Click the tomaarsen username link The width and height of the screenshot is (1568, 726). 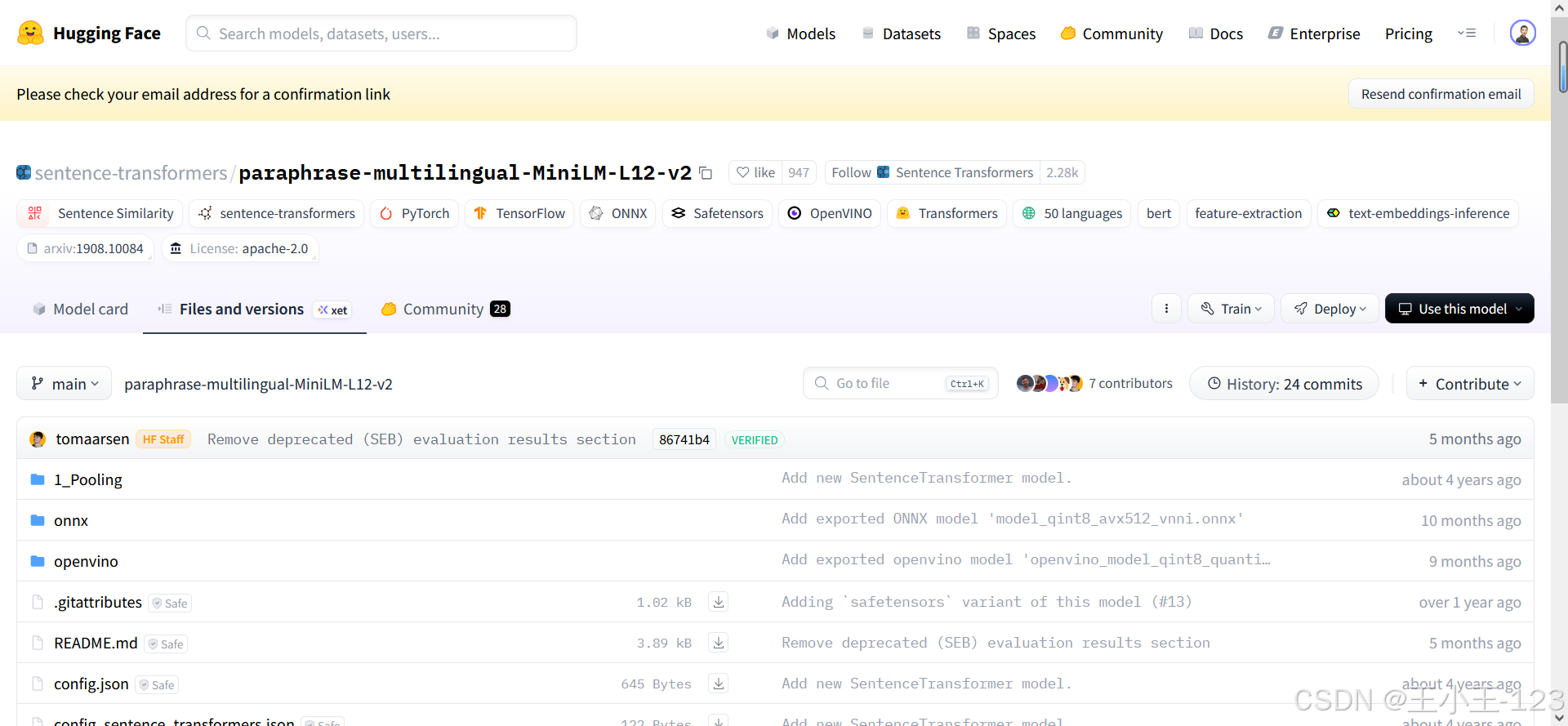click(x=92, y=439)
